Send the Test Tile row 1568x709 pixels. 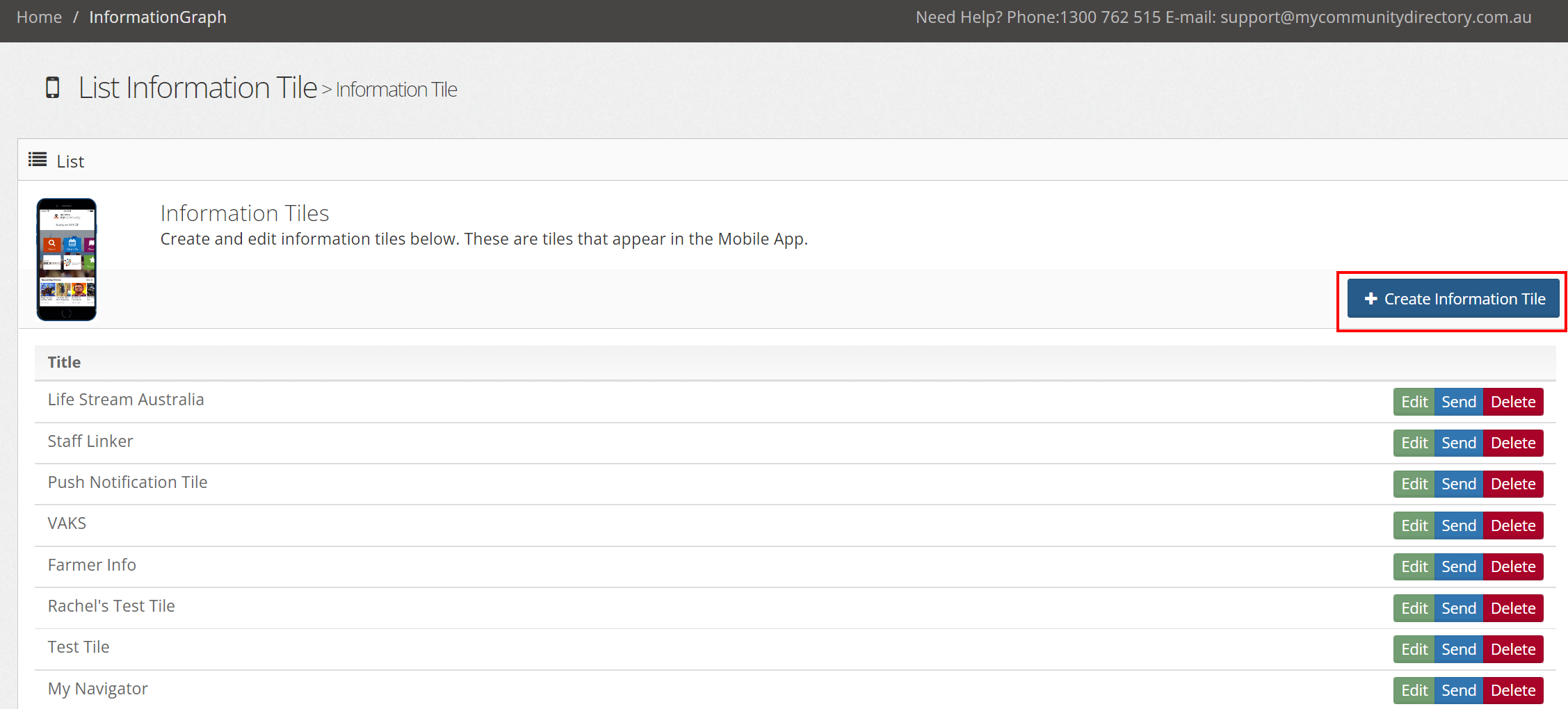click(1458, 649)
